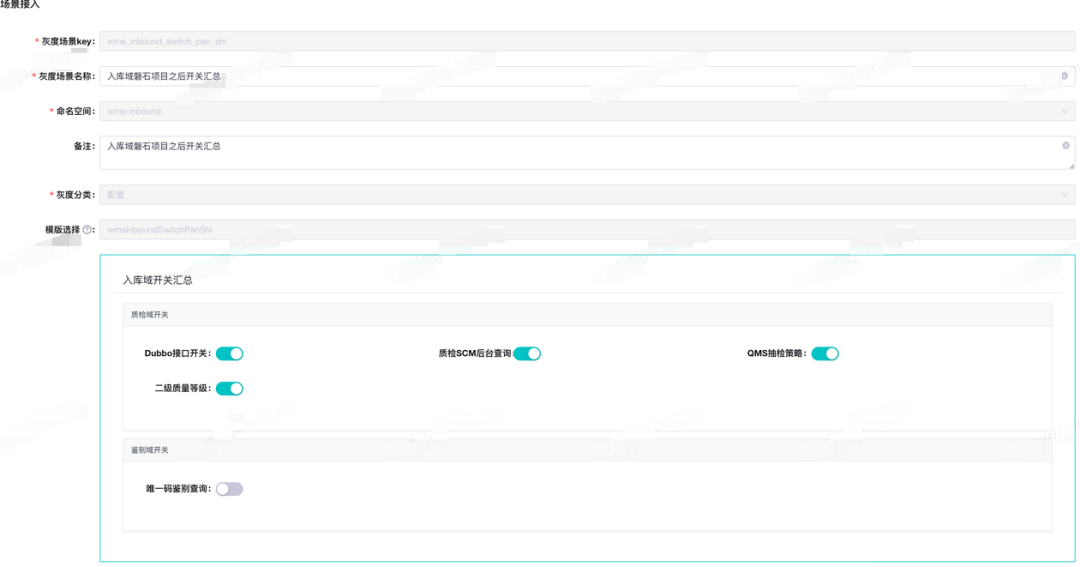This screenshot has width=1080, height=567.
Task: Click the 模版选择 help icon
Action: pyautogui.click(x=87, y=229)
